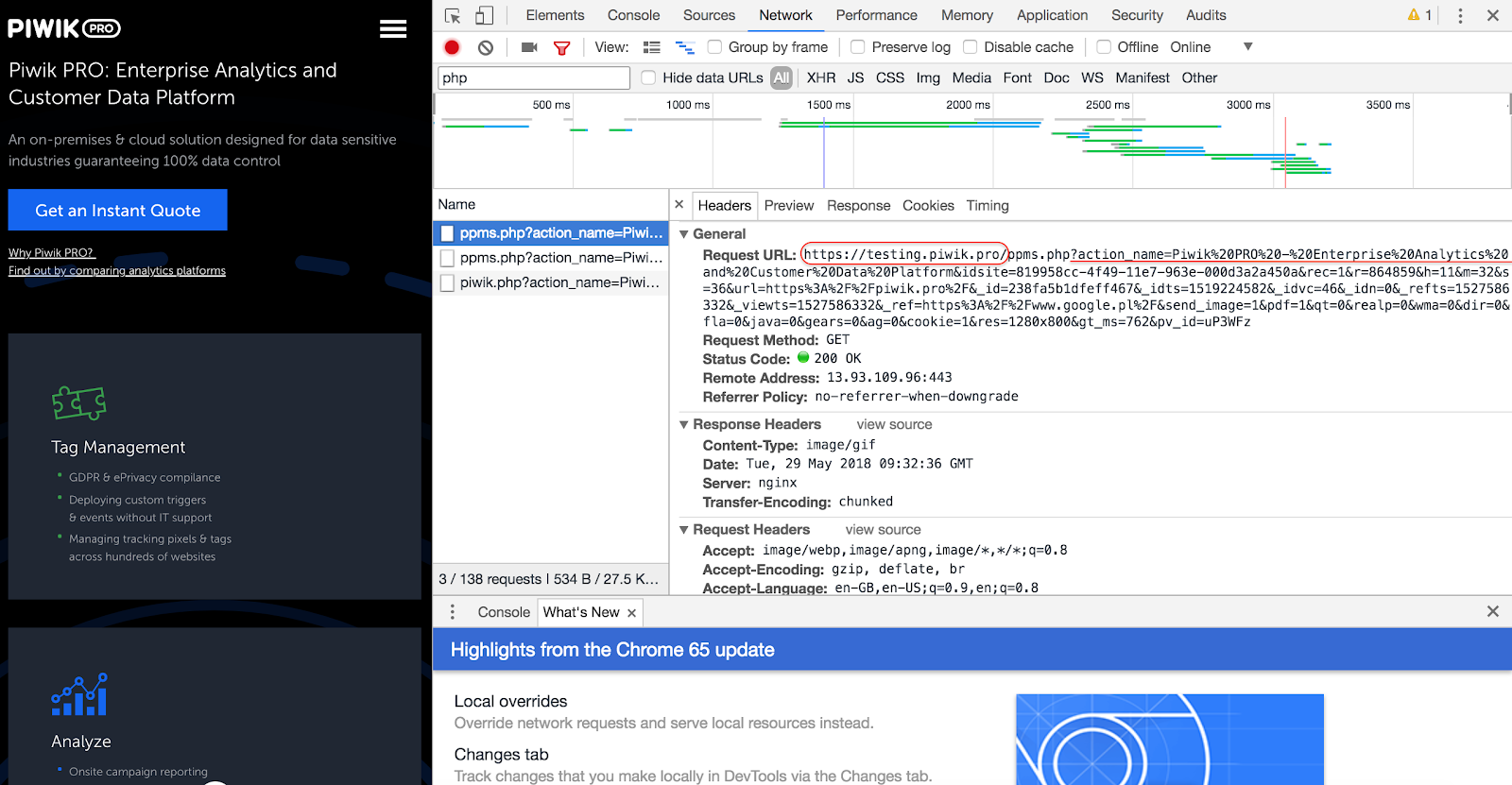
Task: Close the What's New tab
Action: point(631,613)
